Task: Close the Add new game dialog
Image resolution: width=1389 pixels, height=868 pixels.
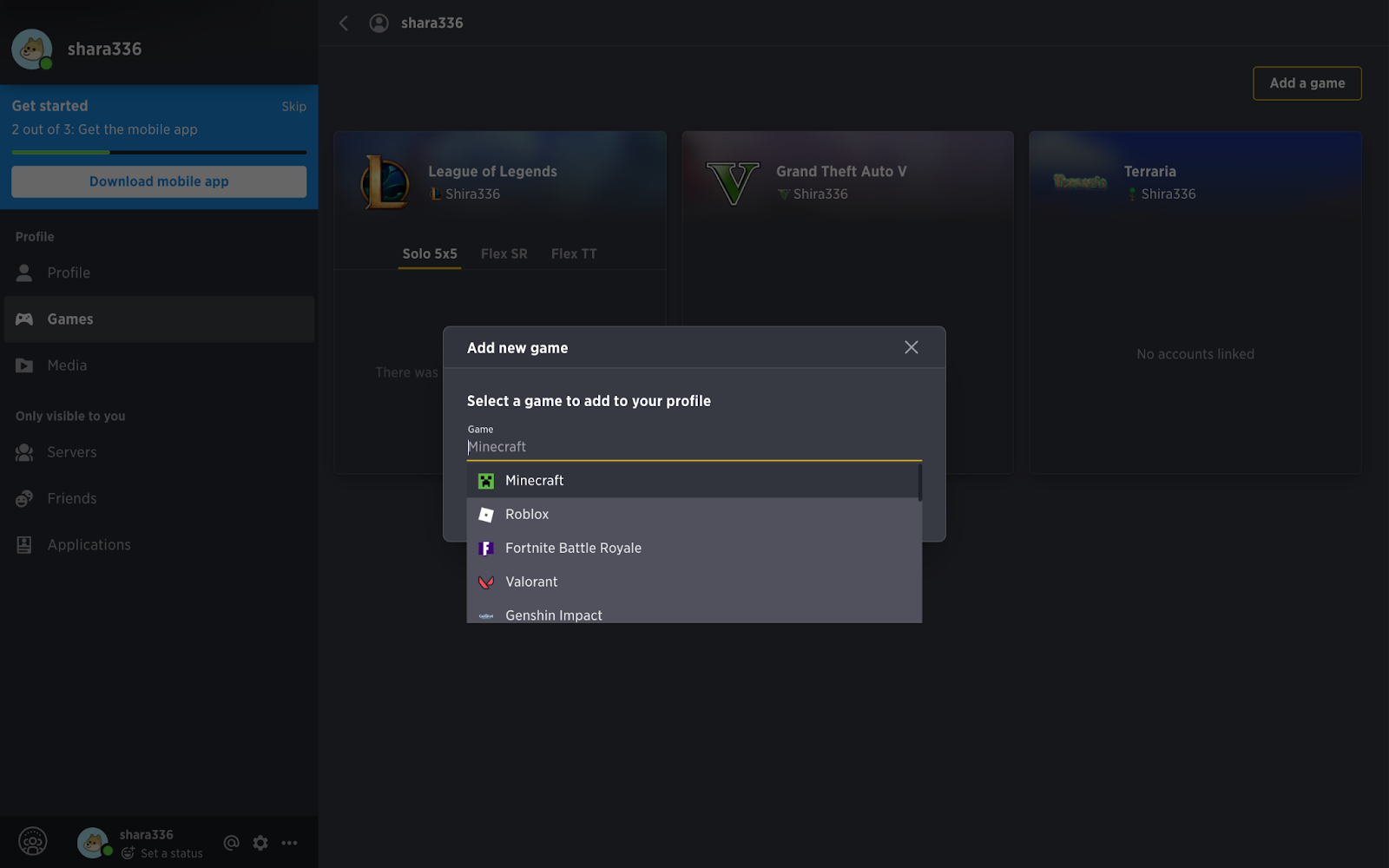Action: (x=912, y=347)
